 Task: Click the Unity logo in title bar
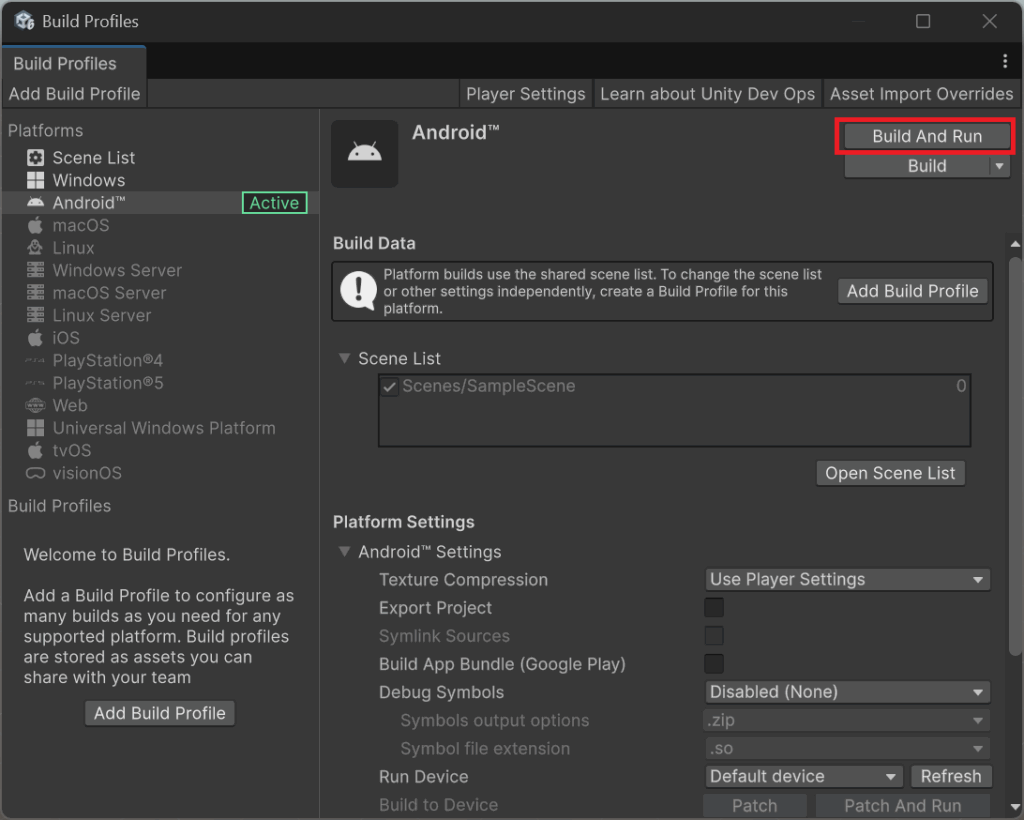point(24,21)
